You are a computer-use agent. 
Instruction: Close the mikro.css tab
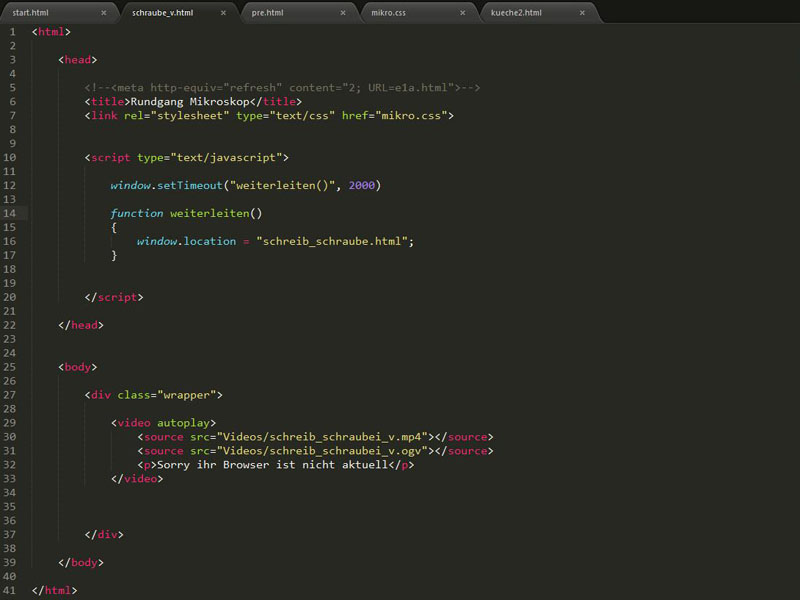point(462,13)
